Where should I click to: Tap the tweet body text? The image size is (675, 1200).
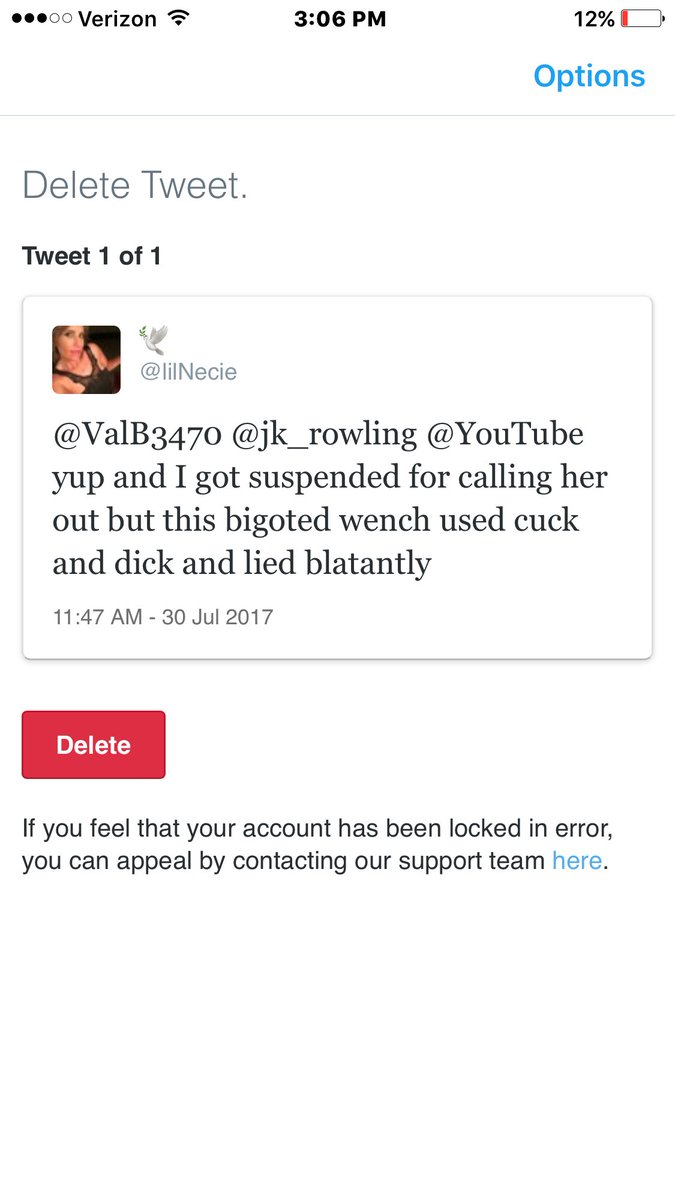point(330,499)
